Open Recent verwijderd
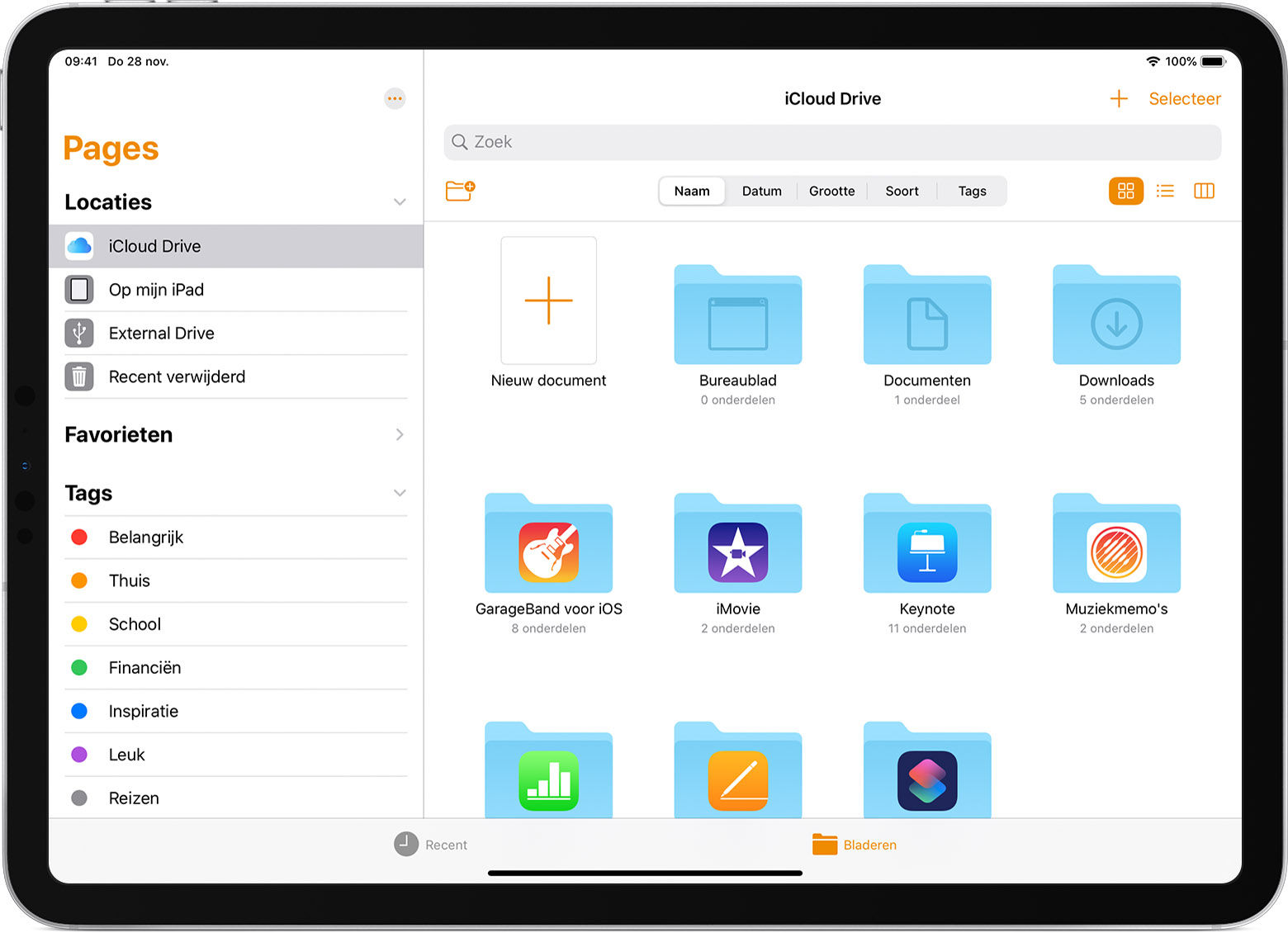The width and height of the screenshot is (1288, 933). (236, 377)
